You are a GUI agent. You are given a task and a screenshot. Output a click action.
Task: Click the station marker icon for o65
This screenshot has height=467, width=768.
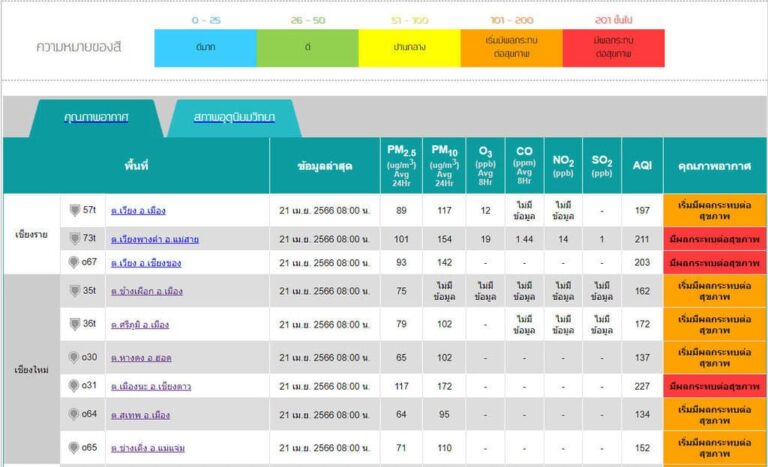(x=73, y=447)
